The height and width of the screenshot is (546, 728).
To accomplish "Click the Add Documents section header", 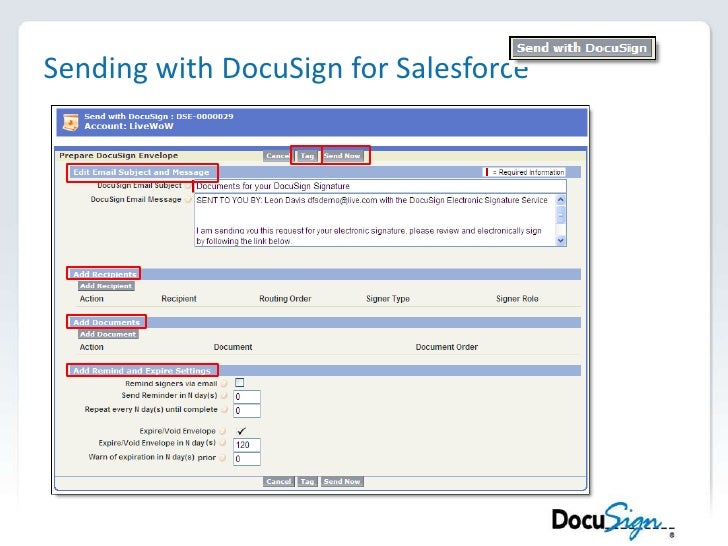I will (106, 322).
